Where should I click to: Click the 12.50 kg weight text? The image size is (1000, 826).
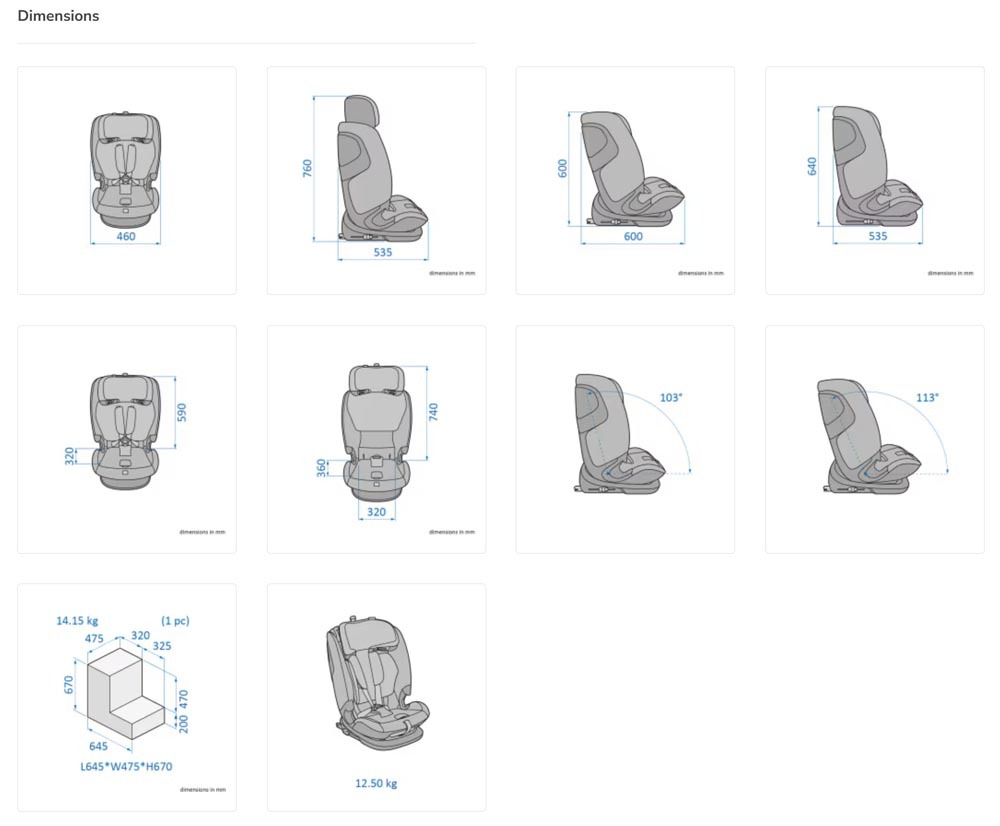tap(376, 783)
